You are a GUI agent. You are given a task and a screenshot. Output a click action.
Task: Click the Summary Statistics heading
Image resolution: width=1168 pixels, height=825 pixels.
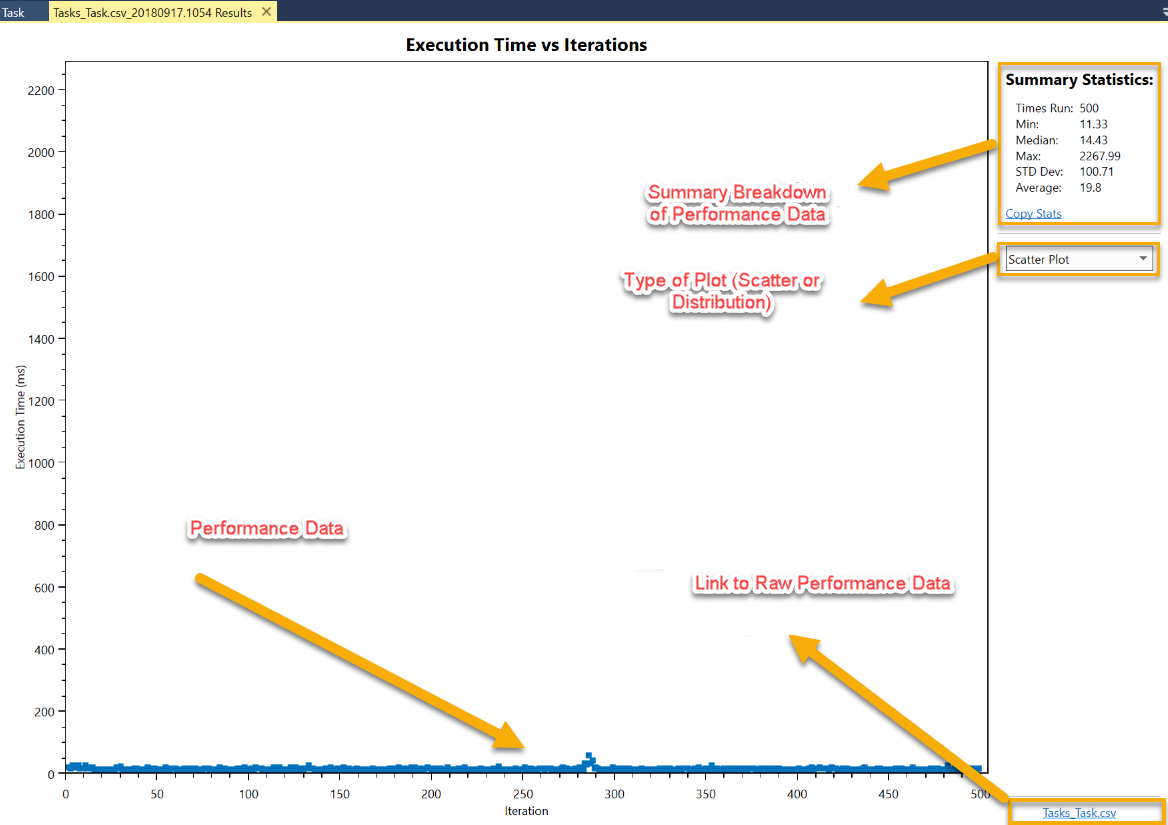pos(1079,80)
